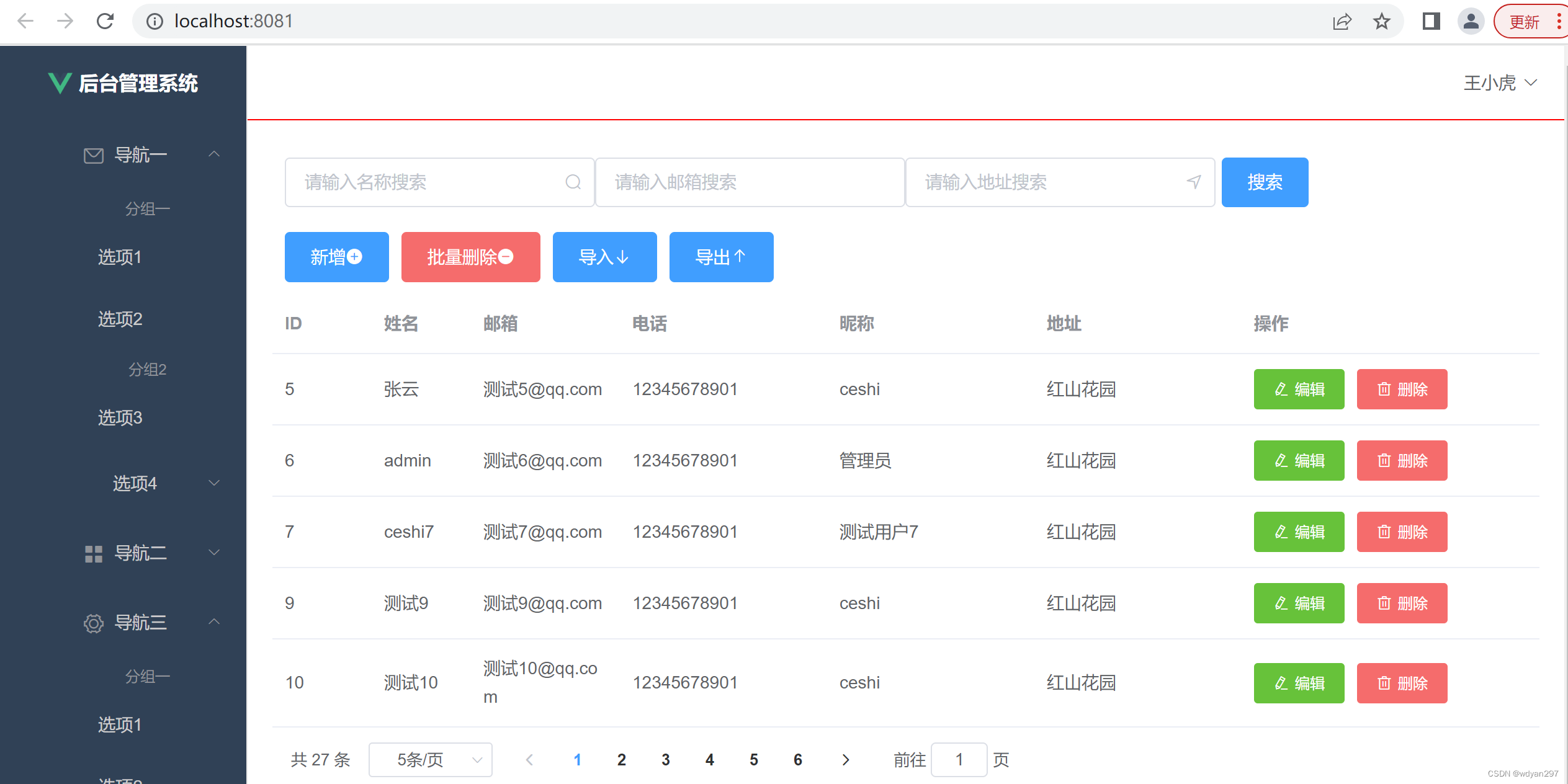Click the site info icon in address bar

pyautogui.click(x=155, y=22)
